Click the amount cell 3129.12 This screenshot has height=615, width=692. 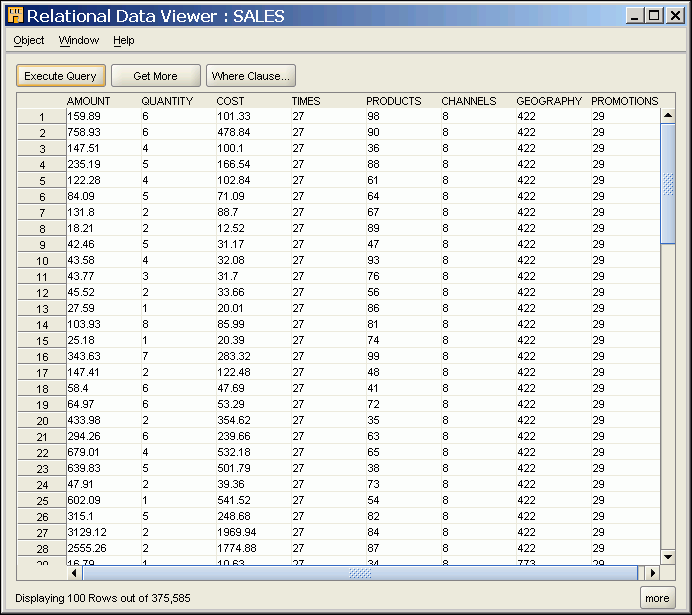click(104, 532)
